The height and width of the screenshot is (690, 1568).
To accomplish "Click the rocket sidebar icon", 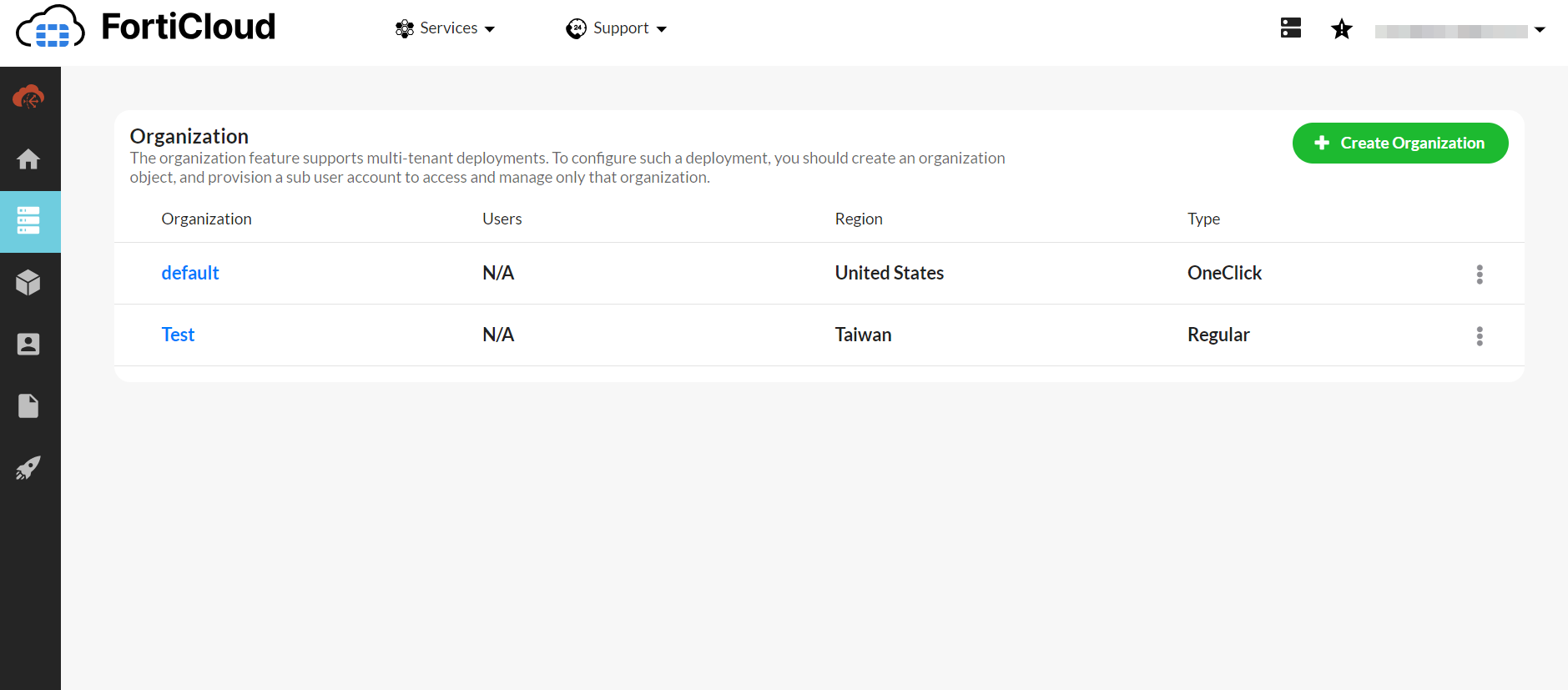I will 28,467.
